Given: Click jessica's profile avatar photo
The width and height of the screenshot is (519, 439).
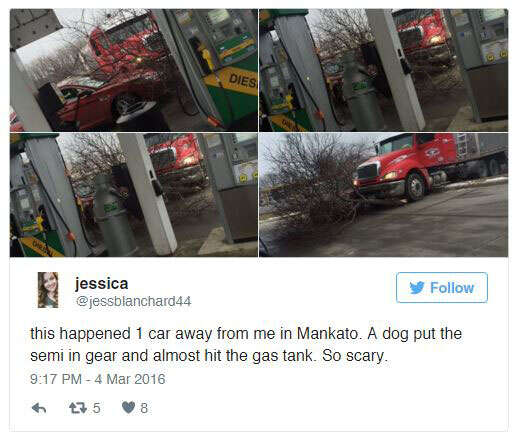Looking at the screenshot, I should (48, 290).
